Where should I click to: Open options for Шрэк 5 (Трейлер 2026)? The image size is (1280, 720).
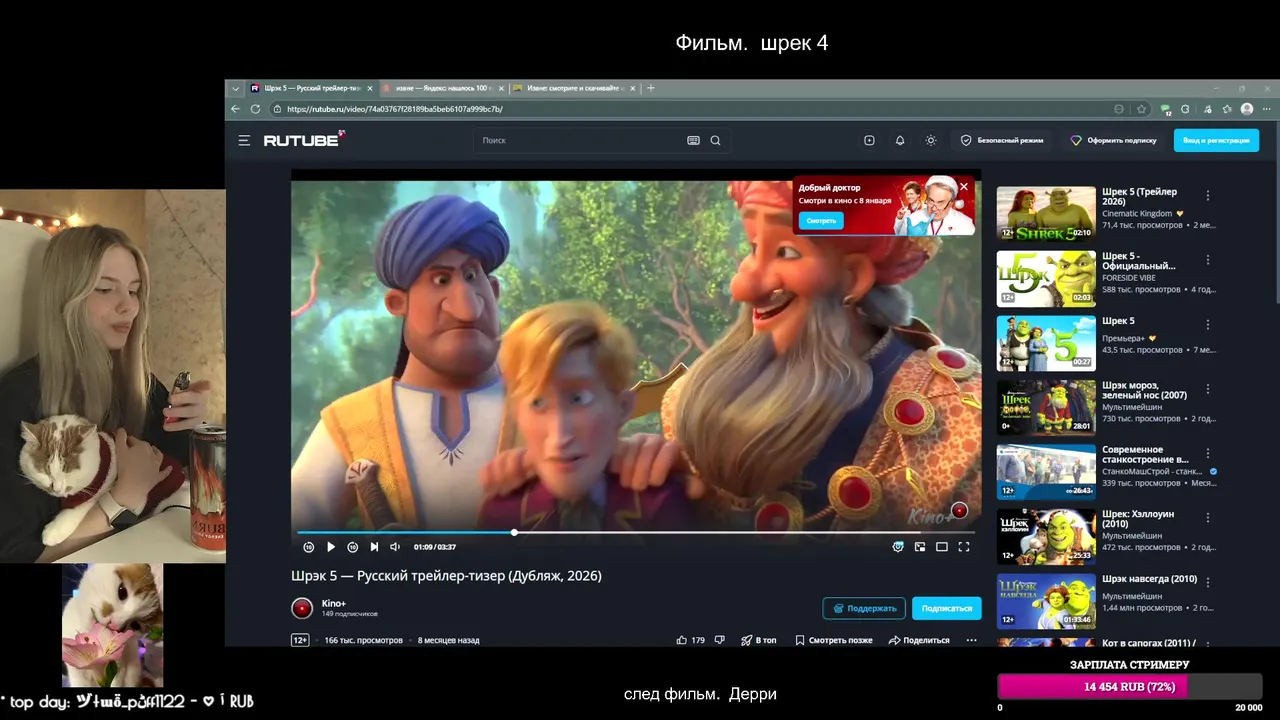[1208, 196]
